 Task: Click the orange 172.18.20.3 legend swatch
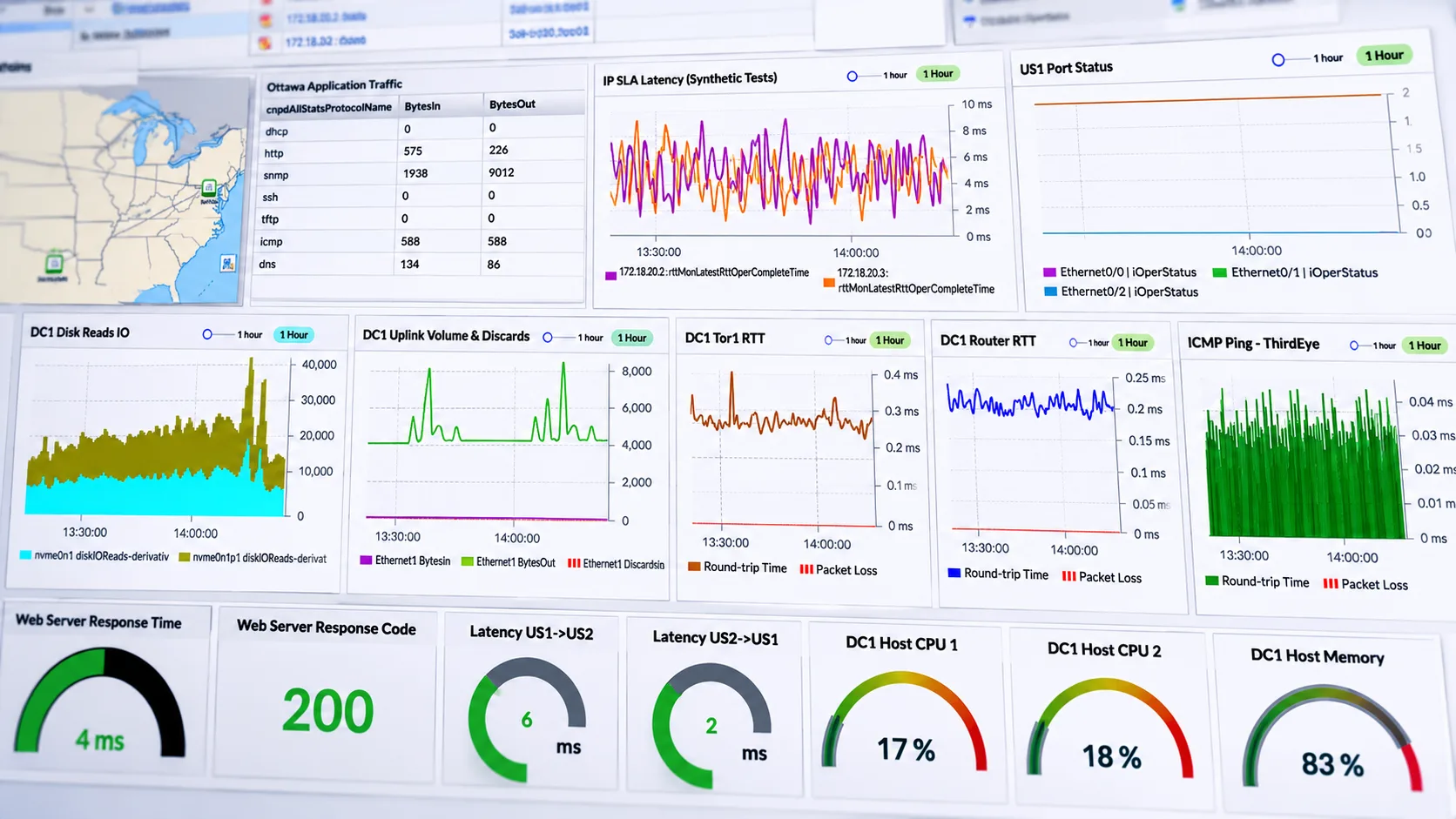pyautogui.click(x=829, y=282)
